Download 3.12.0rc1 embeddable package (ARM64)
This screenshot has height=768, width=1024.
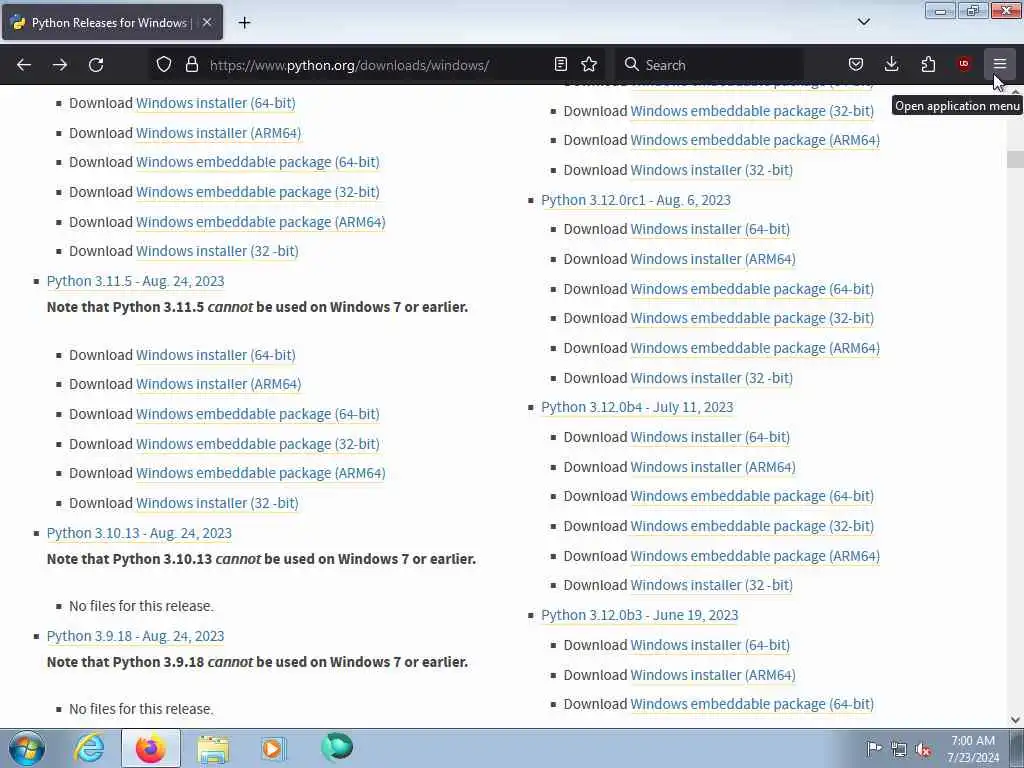(x=755, y=348)
